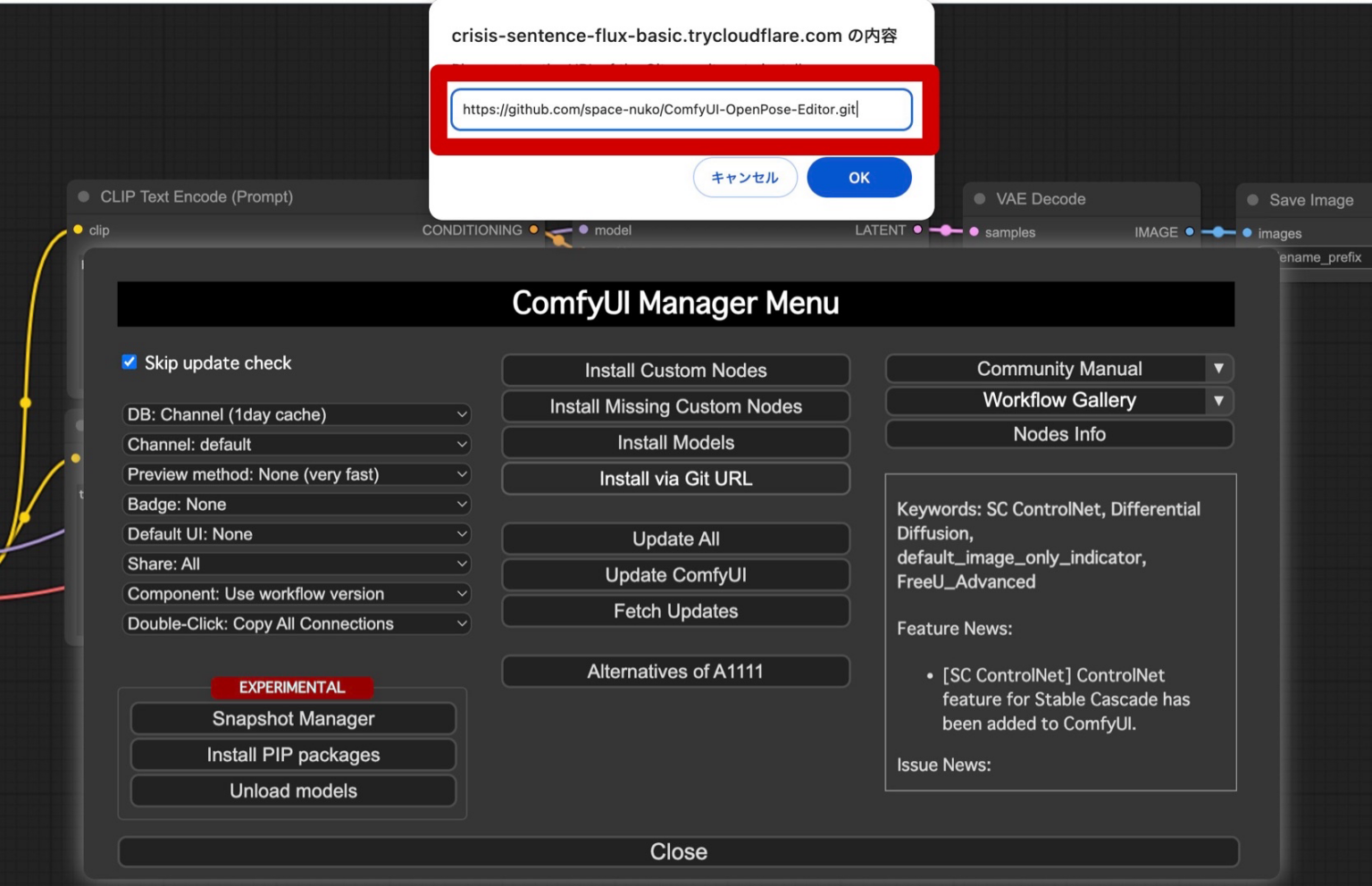1372x886 pixels.
Task: Click the IMAGE output connector on VAE Decode
Action: 1189,231
